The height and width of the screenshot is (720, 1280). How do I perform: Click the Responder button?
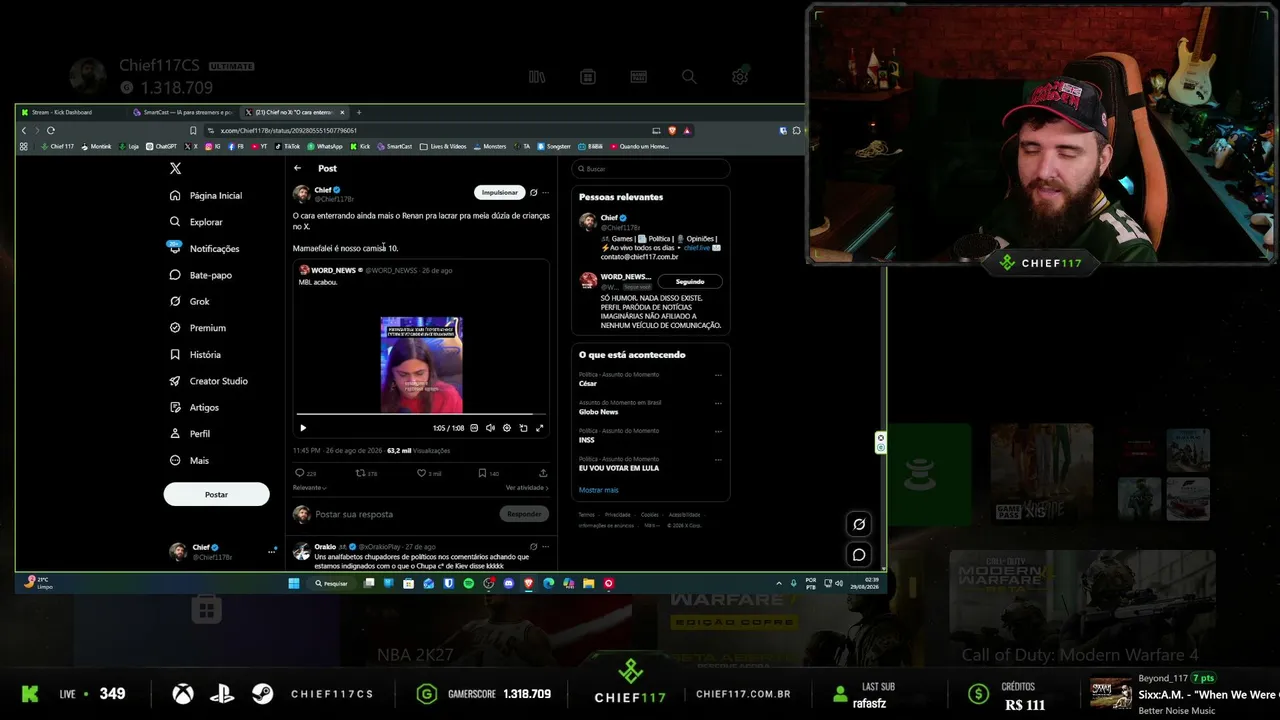524,514
